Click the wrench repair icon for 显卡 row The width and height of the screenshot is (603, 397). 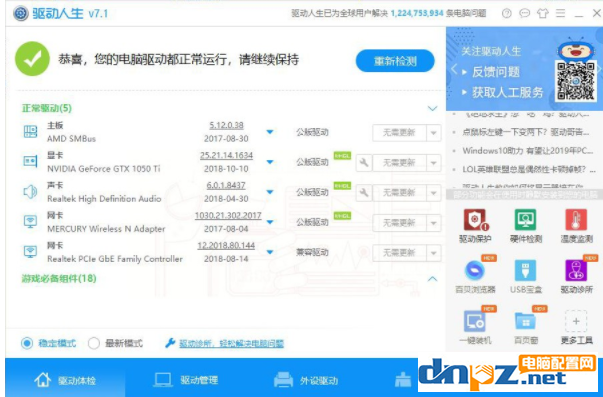(x=364, y=163)
